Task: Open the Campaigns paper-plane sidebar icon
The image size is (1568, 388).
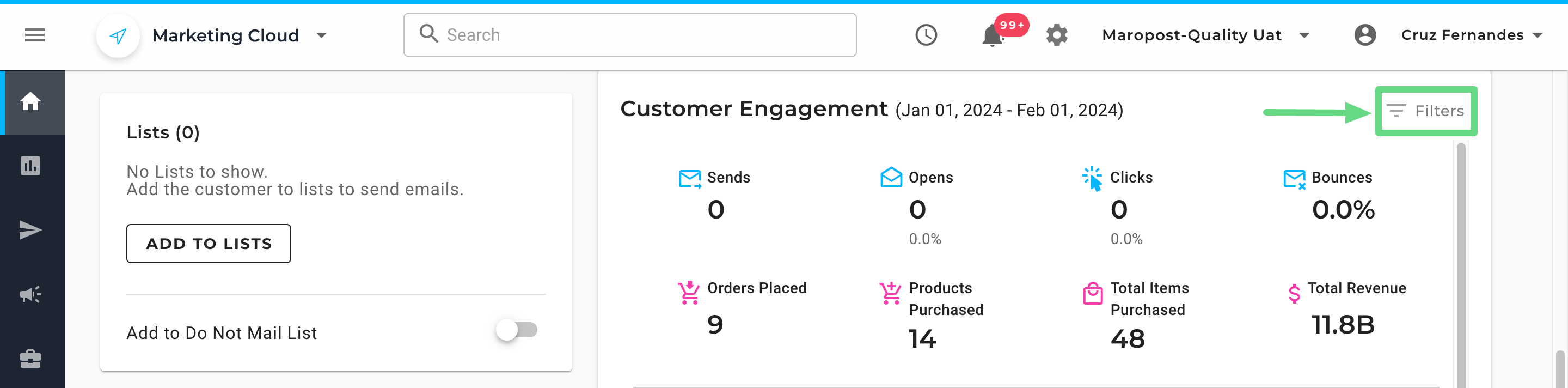Action: click(30, 231)
